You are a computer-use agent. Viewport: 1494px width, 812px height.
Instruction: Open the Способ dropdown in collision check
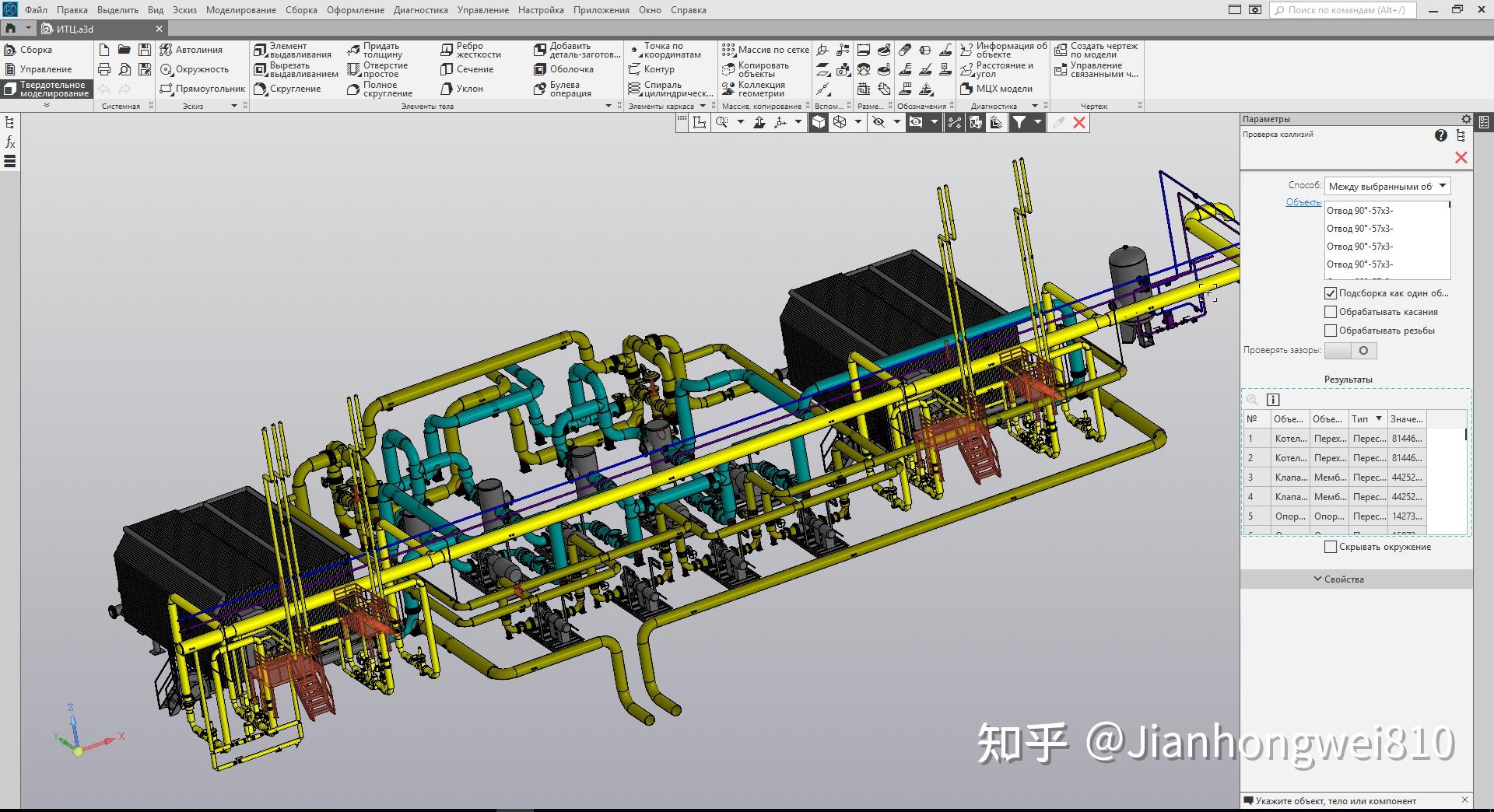tap(1443, 185)
